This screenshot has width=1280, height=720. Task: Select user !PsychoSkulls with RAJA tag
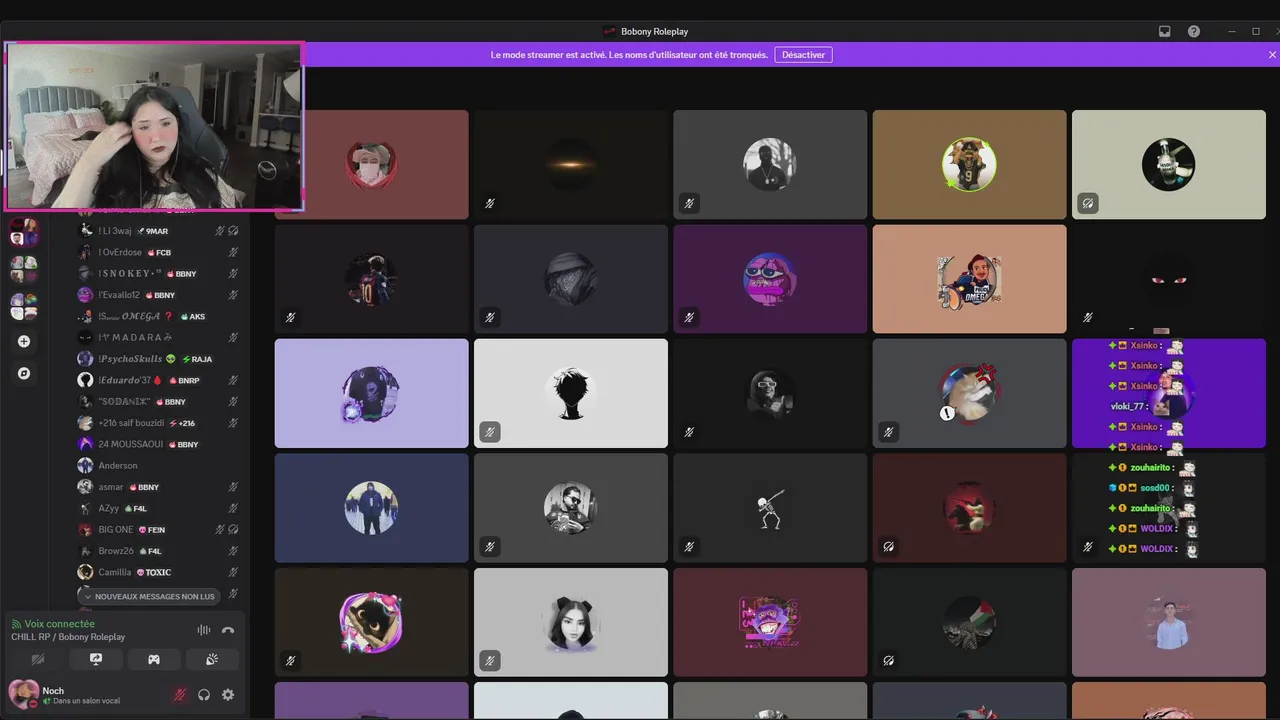158,359
